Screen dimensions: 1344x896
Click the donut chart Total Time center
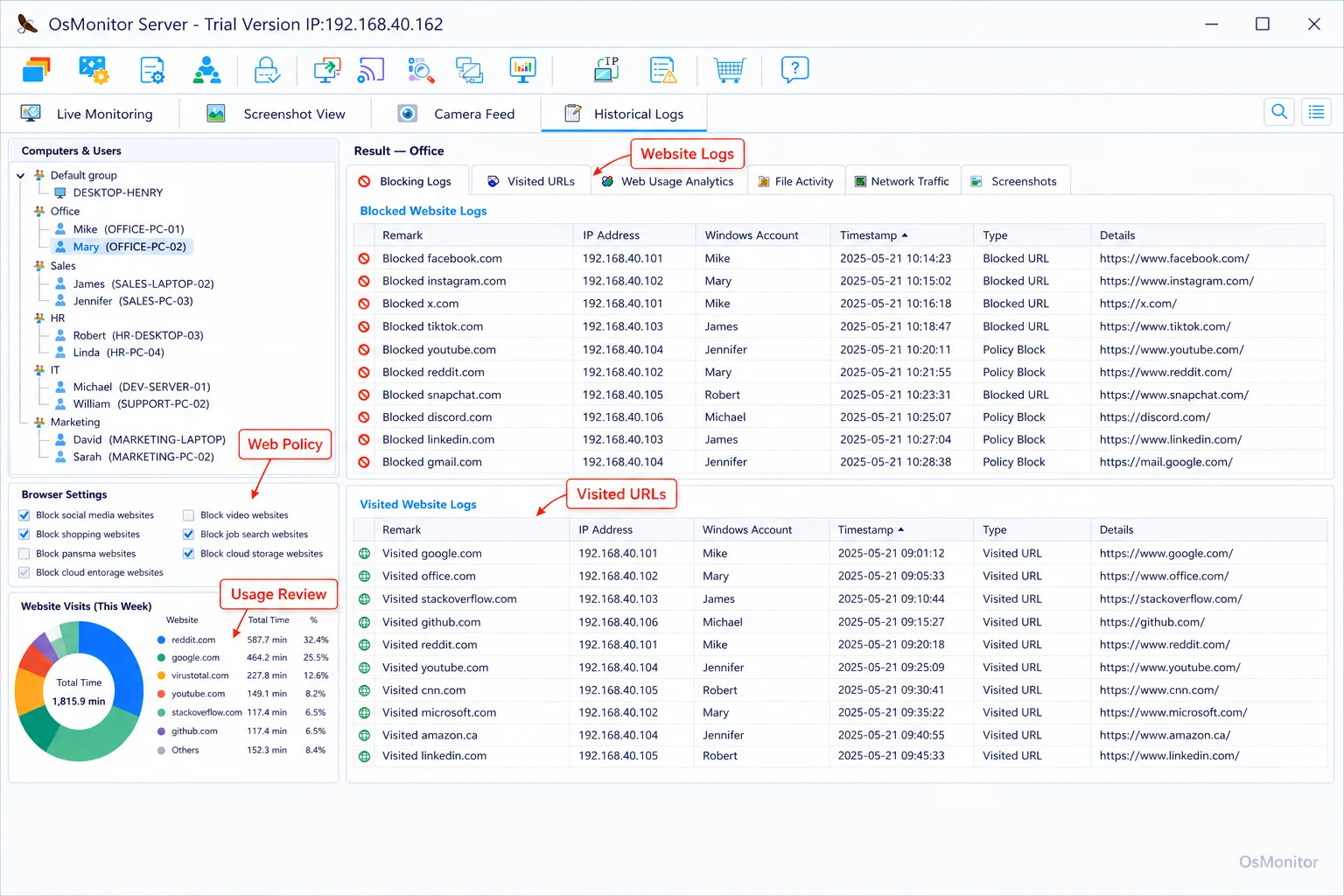(79, 691)
